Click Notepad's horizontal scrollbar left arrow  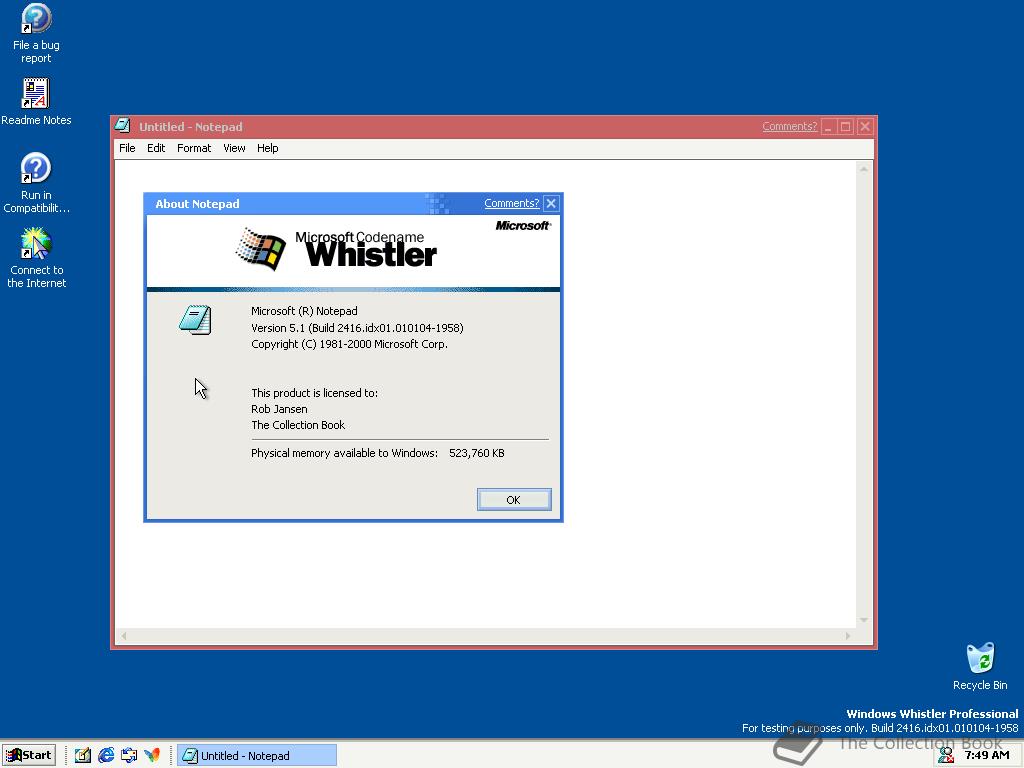123,635
